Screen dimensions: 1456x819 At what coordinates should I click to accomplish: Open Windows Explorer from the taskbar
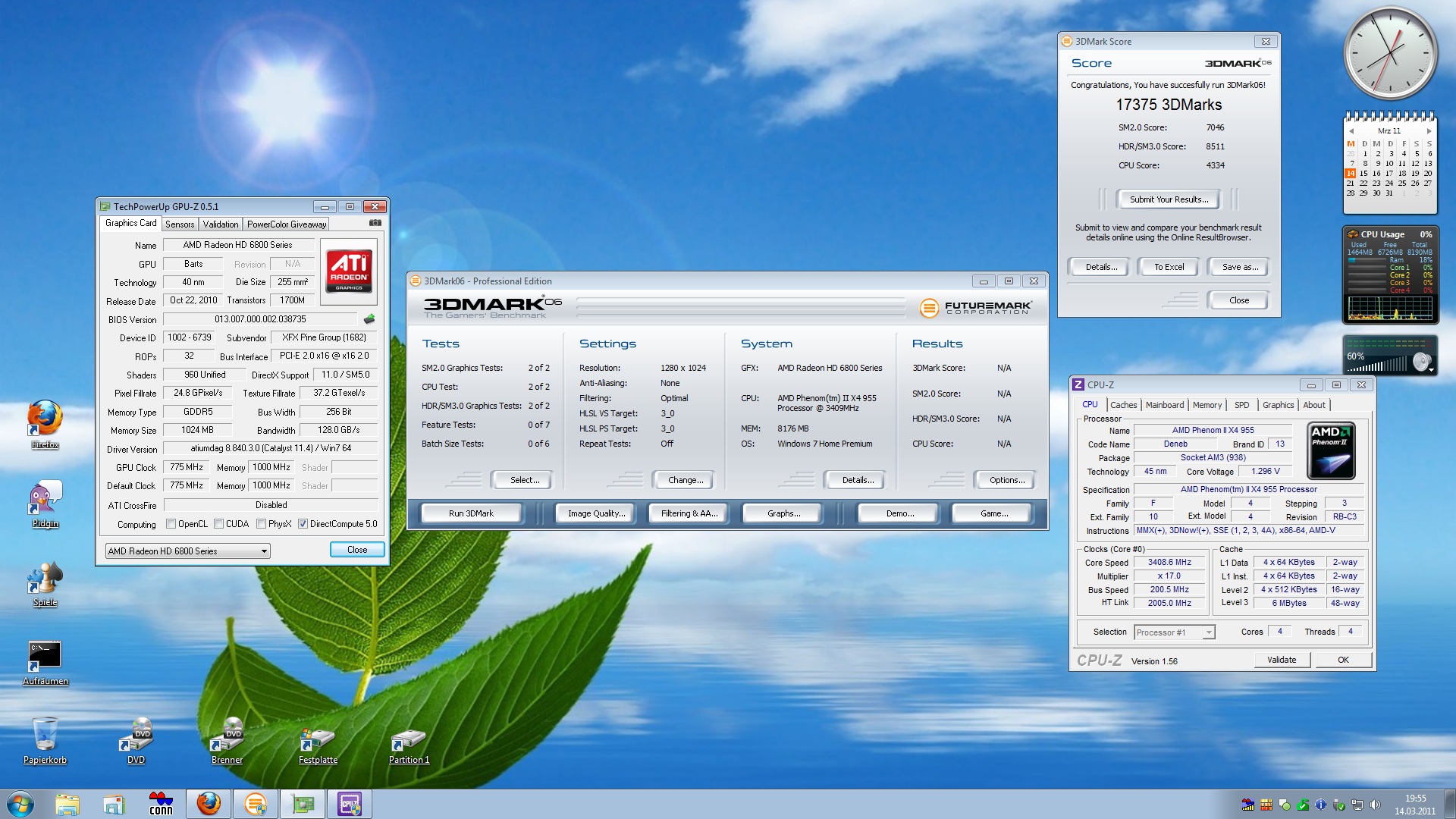(x=67, y=804)
